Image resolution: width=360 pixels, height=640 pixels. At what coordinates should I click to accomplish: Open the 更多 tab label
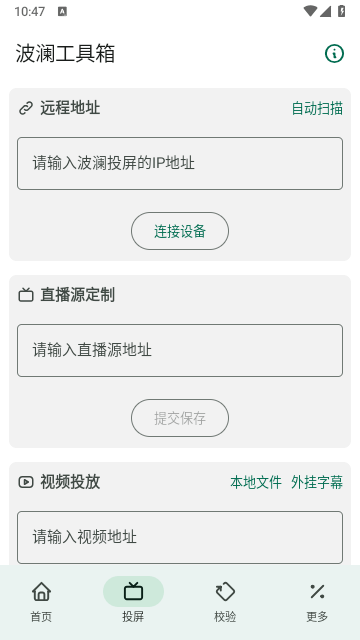(x=317, y=616)
